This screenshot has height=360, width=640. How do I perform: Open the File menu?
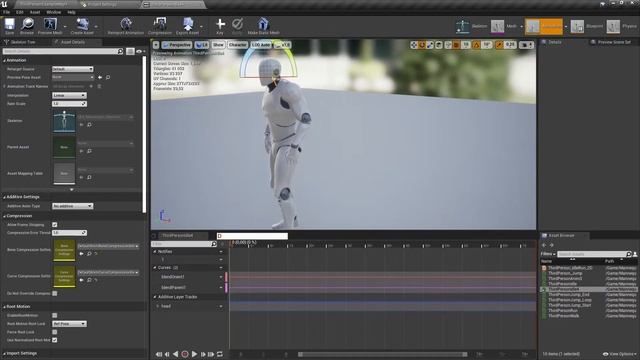tap(7, 12)
